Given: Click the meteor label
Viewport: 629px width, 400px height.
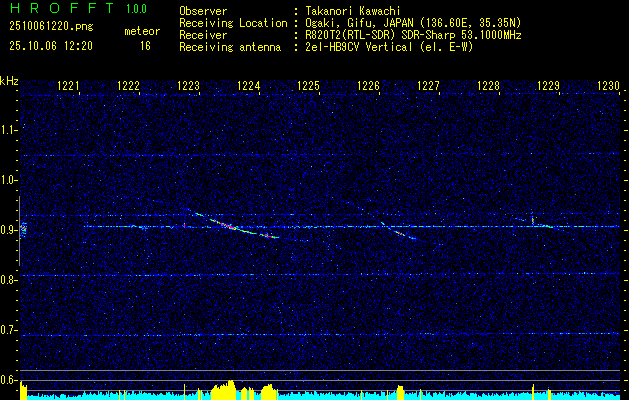Looking at the screenshot, I should click(x=142, y=31).
